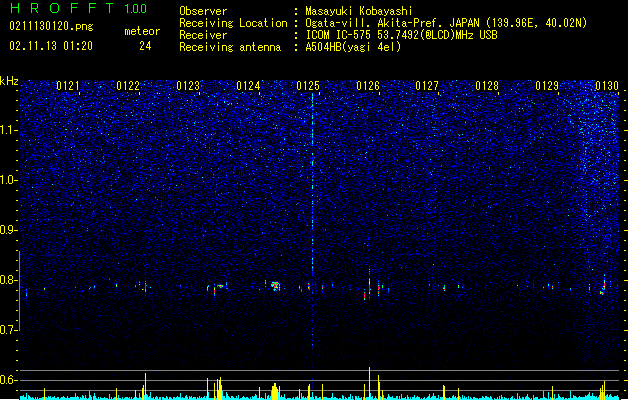This screenshot has height=400, width=629.
Task: Click receiver value ICOM IC-575 53.7492 MHz USB
Action: click(x=401, y=35)
